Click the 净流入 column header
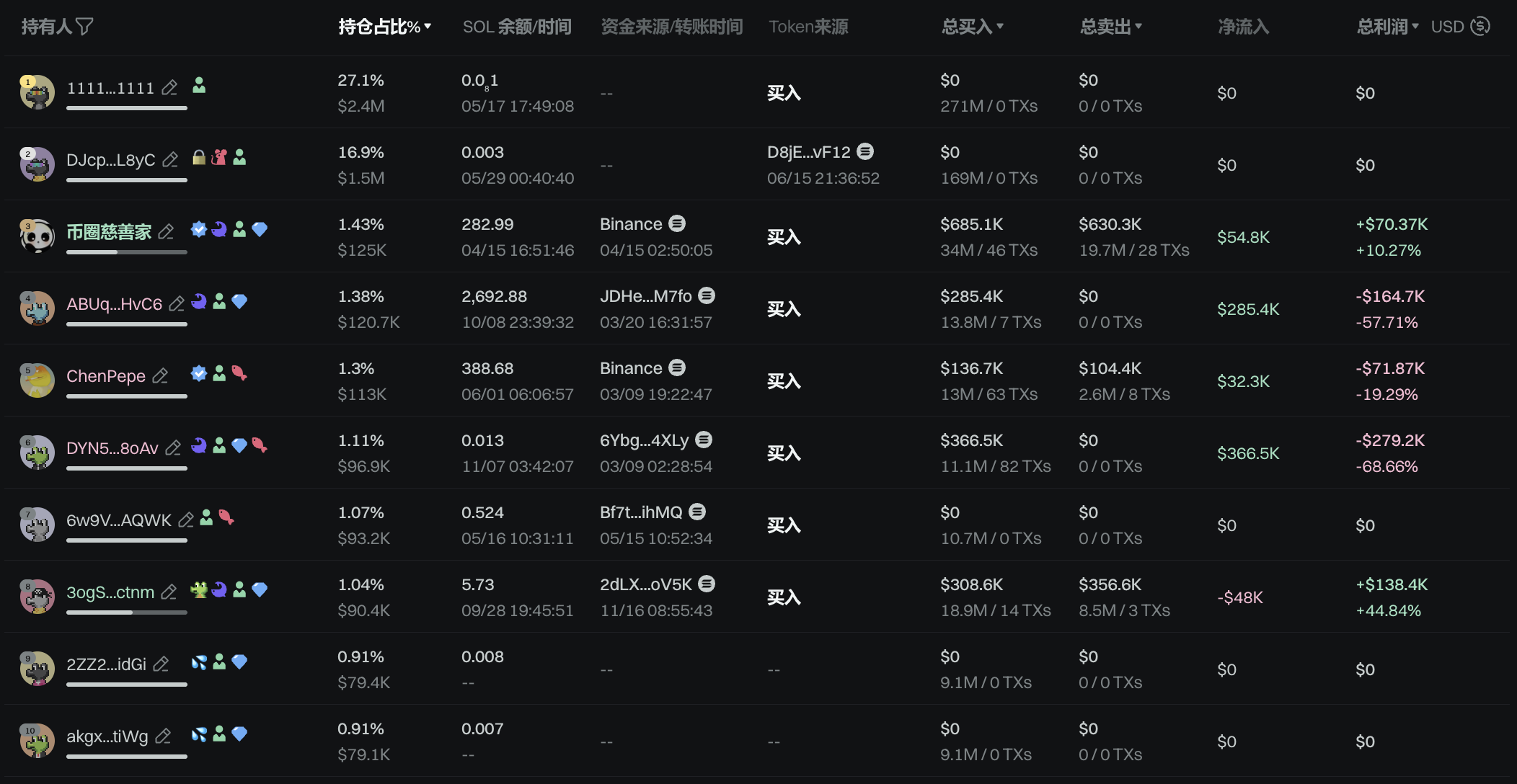This screenshot has width=1517, height=784. 1243,27
